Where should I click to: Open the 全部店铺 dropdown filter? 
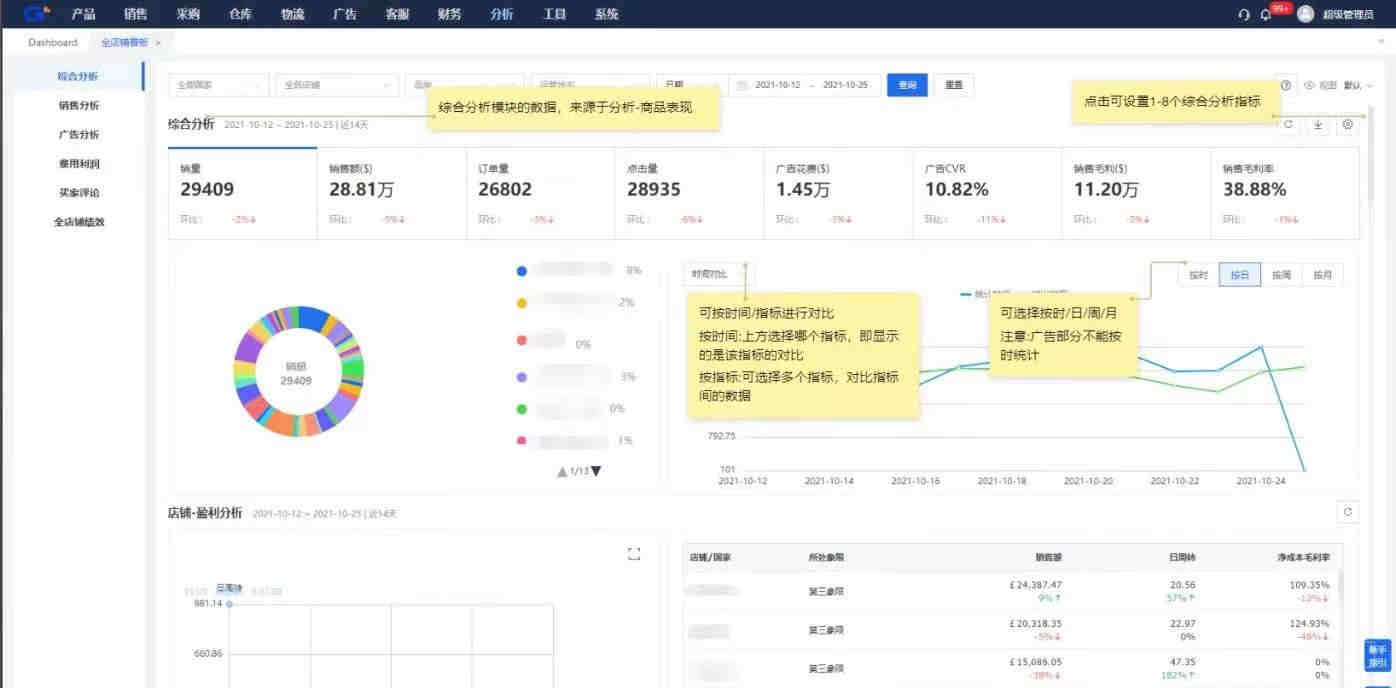tap(335, 86)
